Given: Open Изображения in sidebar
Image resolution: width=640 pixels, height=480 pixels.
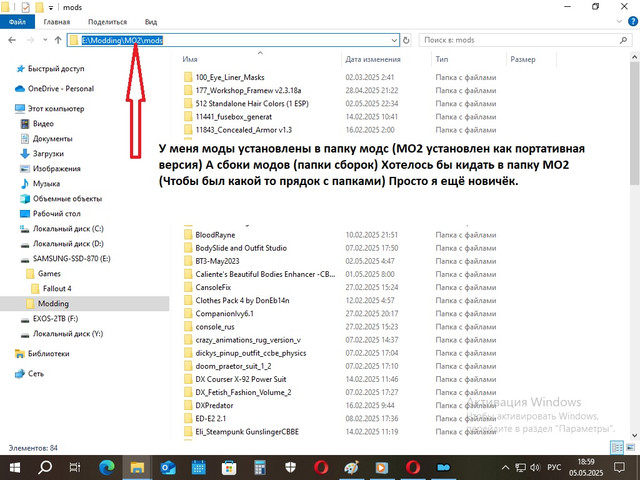Looking at the screenshot, I should (x=51, y=169).
